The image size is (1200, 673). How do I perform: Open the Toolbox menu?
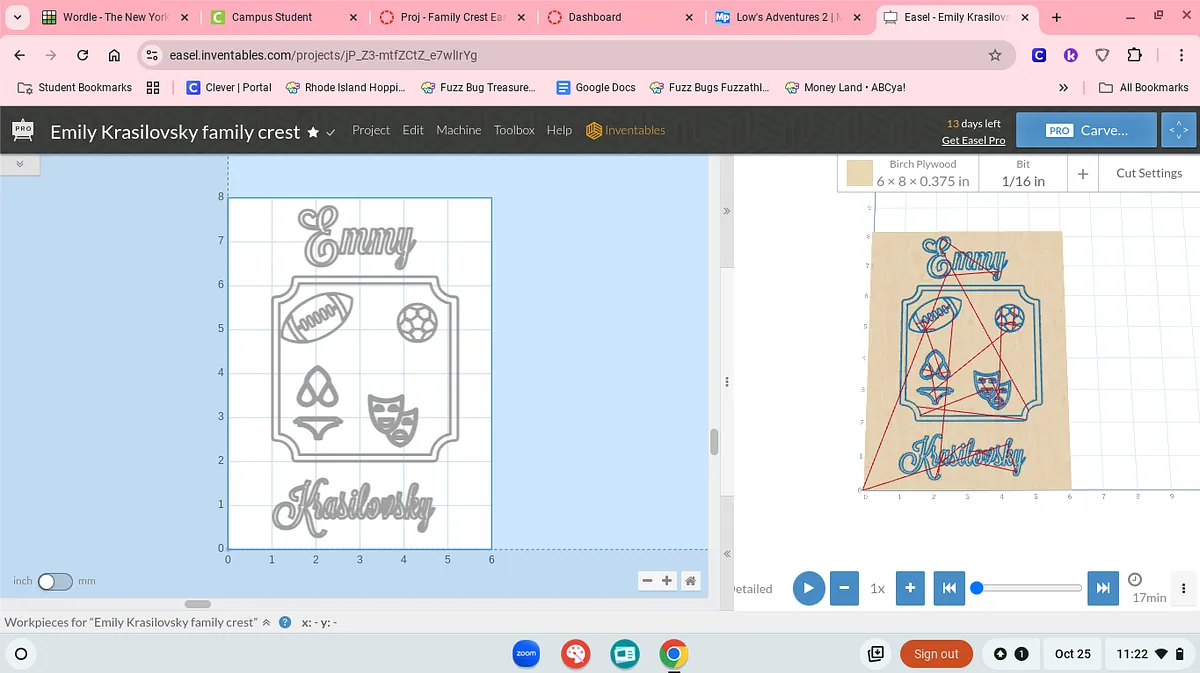pos(514,130)
